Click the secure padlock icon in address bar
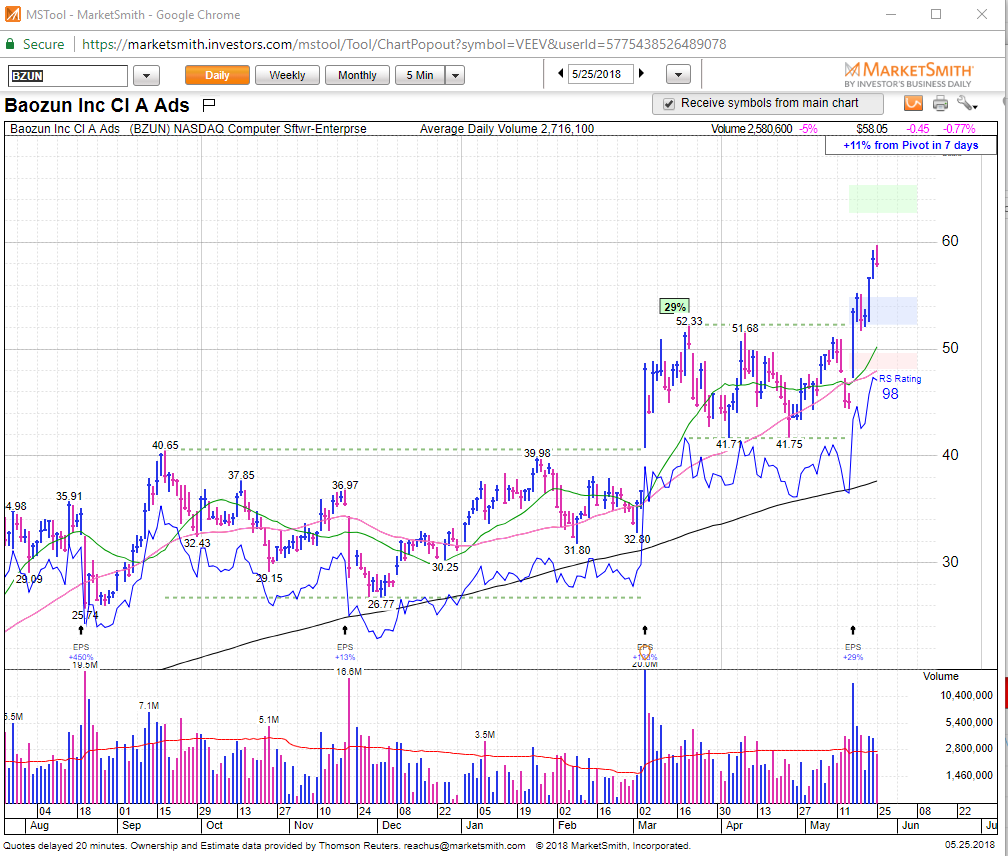The image size is (1008, 856). 10,44
